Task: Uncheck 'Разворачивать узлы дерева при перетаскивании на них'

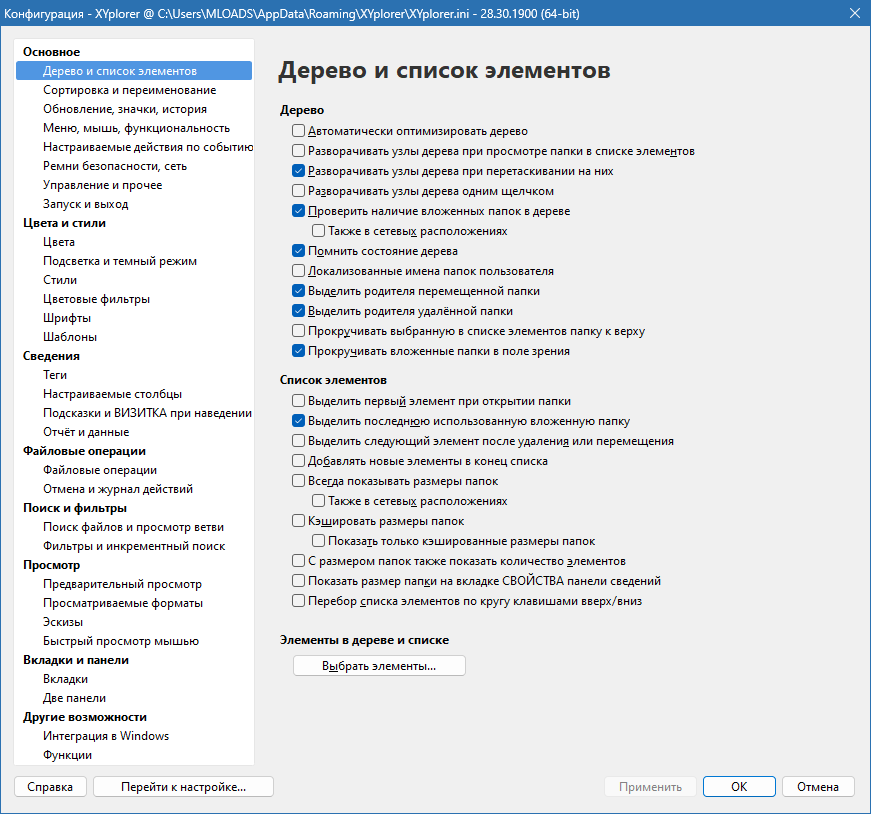Action: point(298,171)
